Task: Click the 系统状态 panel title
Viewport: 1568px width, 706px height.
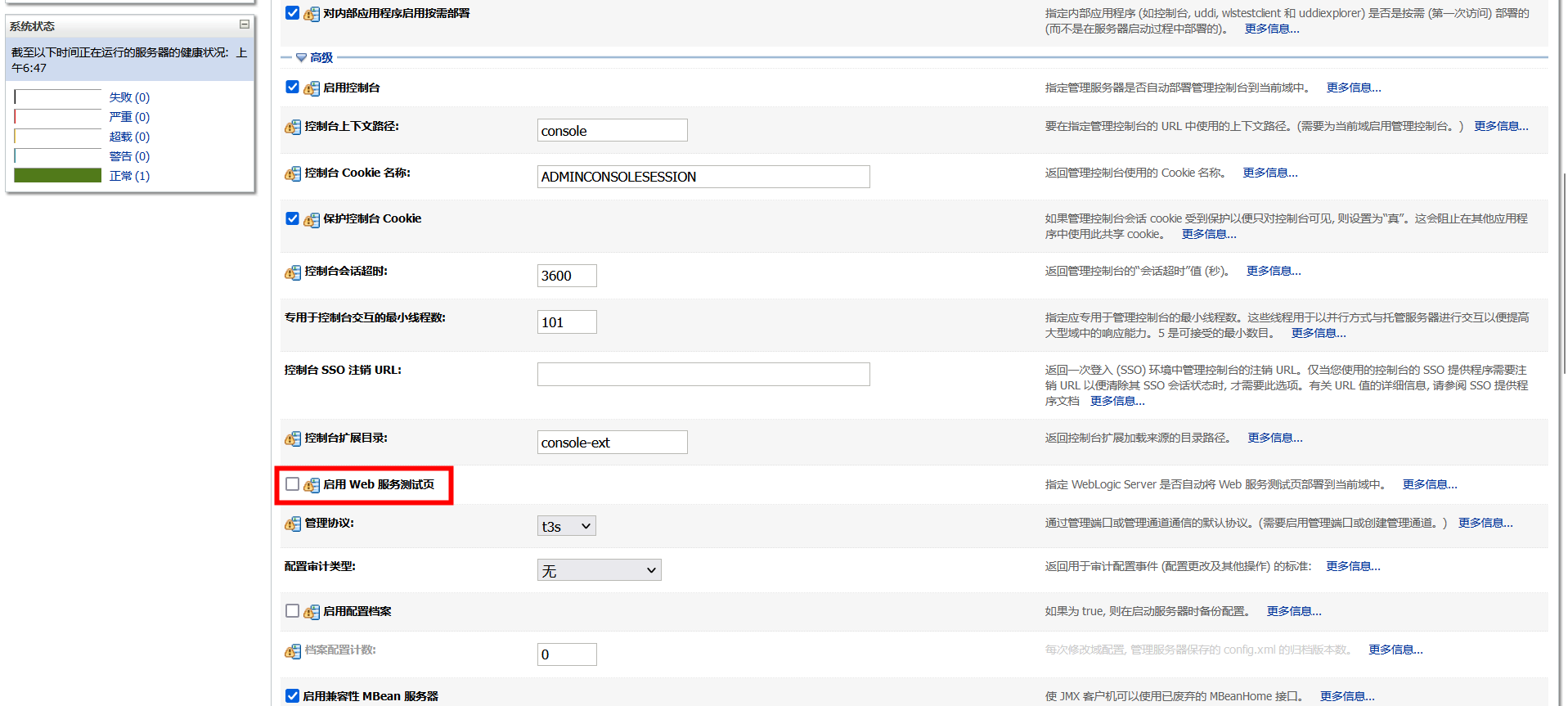Action: click(x=32, y=26)
